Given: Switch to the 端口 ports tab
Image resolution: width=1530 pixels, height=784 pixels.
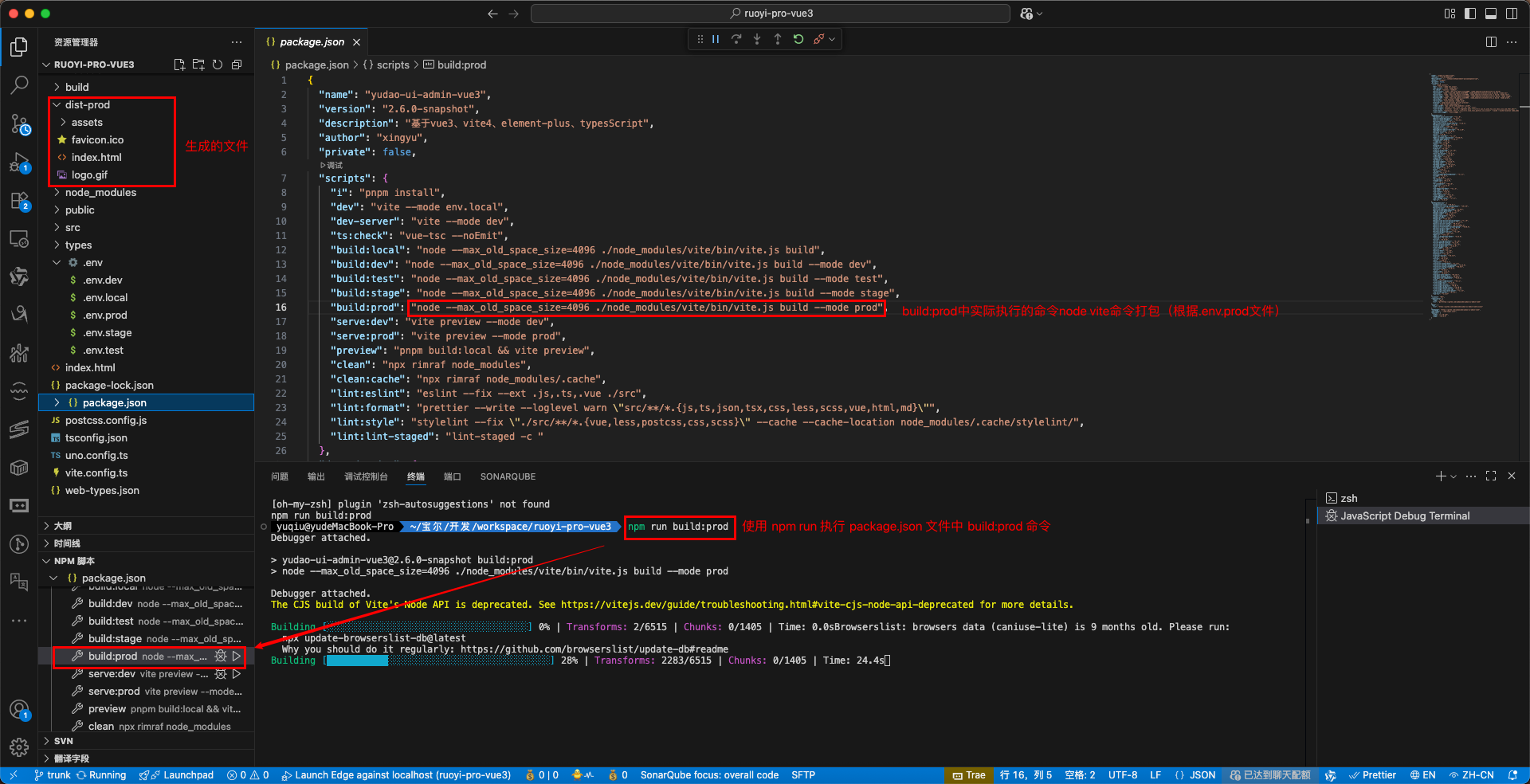Looking at the screenshot, I should (453, 476).
